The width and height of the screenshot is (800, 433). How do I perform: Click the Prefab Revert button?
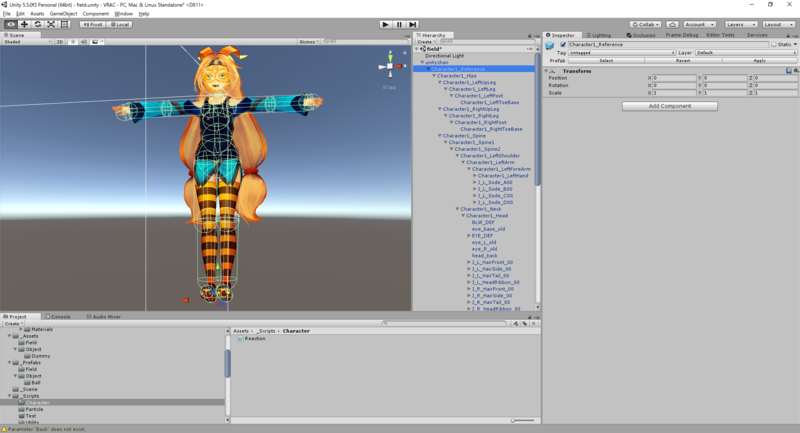(683, 60)
